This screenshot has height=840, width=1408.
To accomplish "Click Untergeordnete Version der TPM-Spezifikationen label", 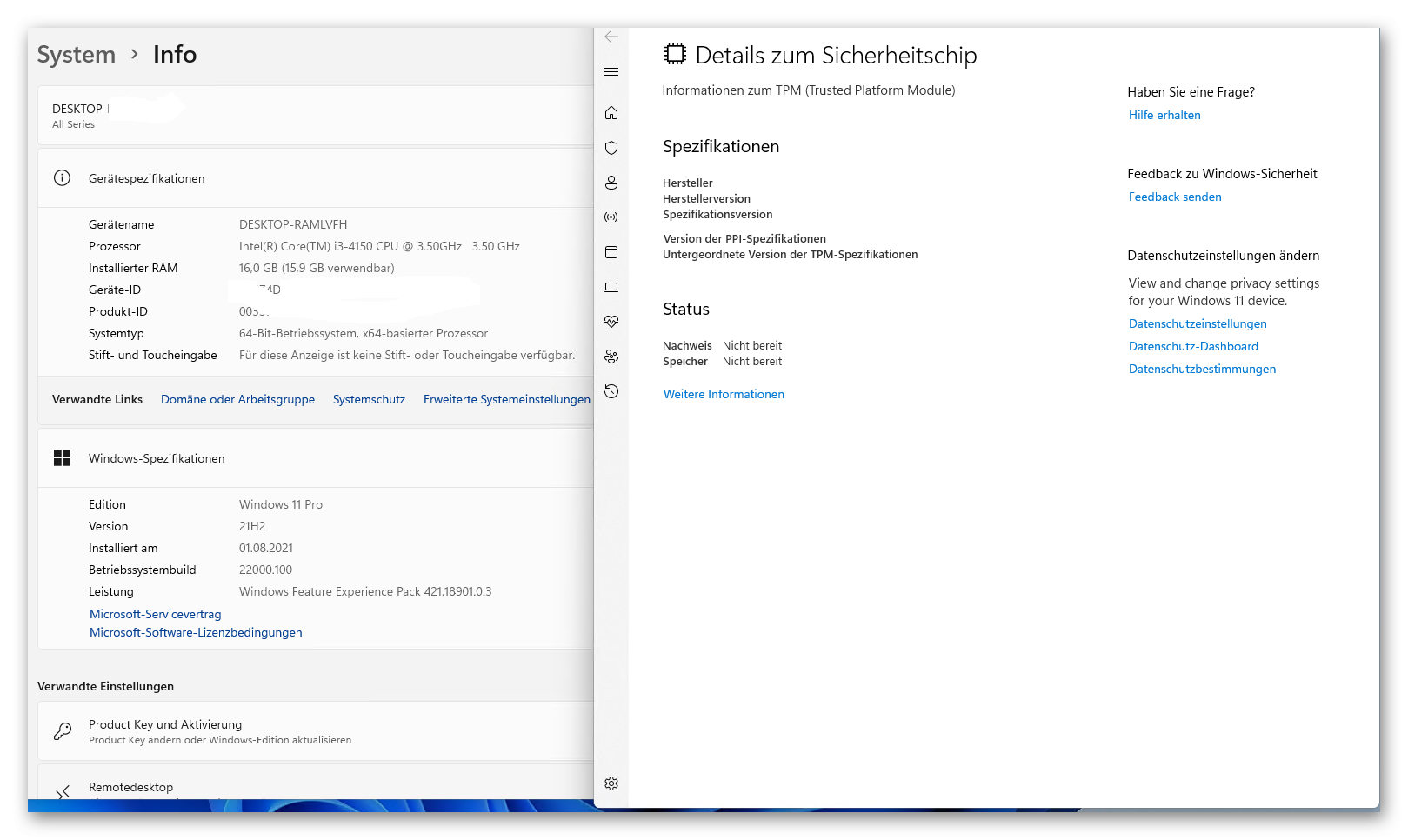I will (x=791, y=254).
